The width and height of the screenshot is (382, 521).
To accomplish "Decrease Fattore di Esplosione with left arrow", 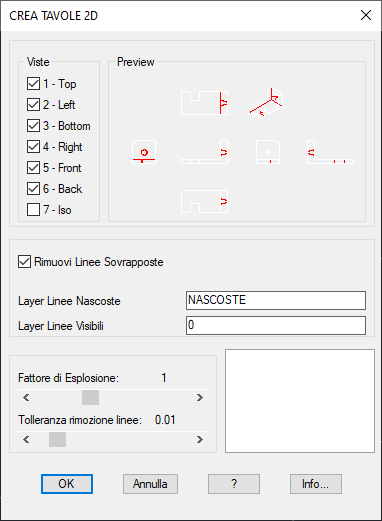I will click(x=26, y=397).
